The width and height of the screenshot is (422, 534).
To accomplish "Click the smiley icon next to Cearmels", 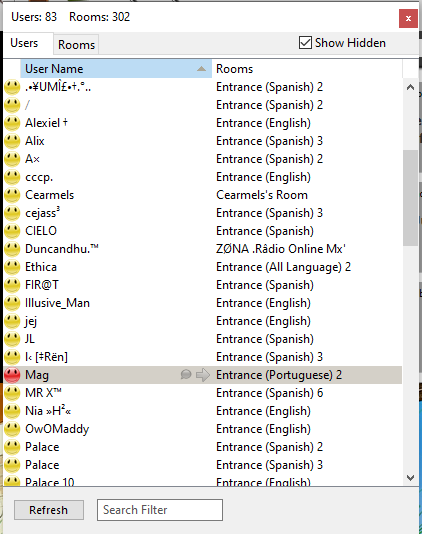I will (12, 195).
